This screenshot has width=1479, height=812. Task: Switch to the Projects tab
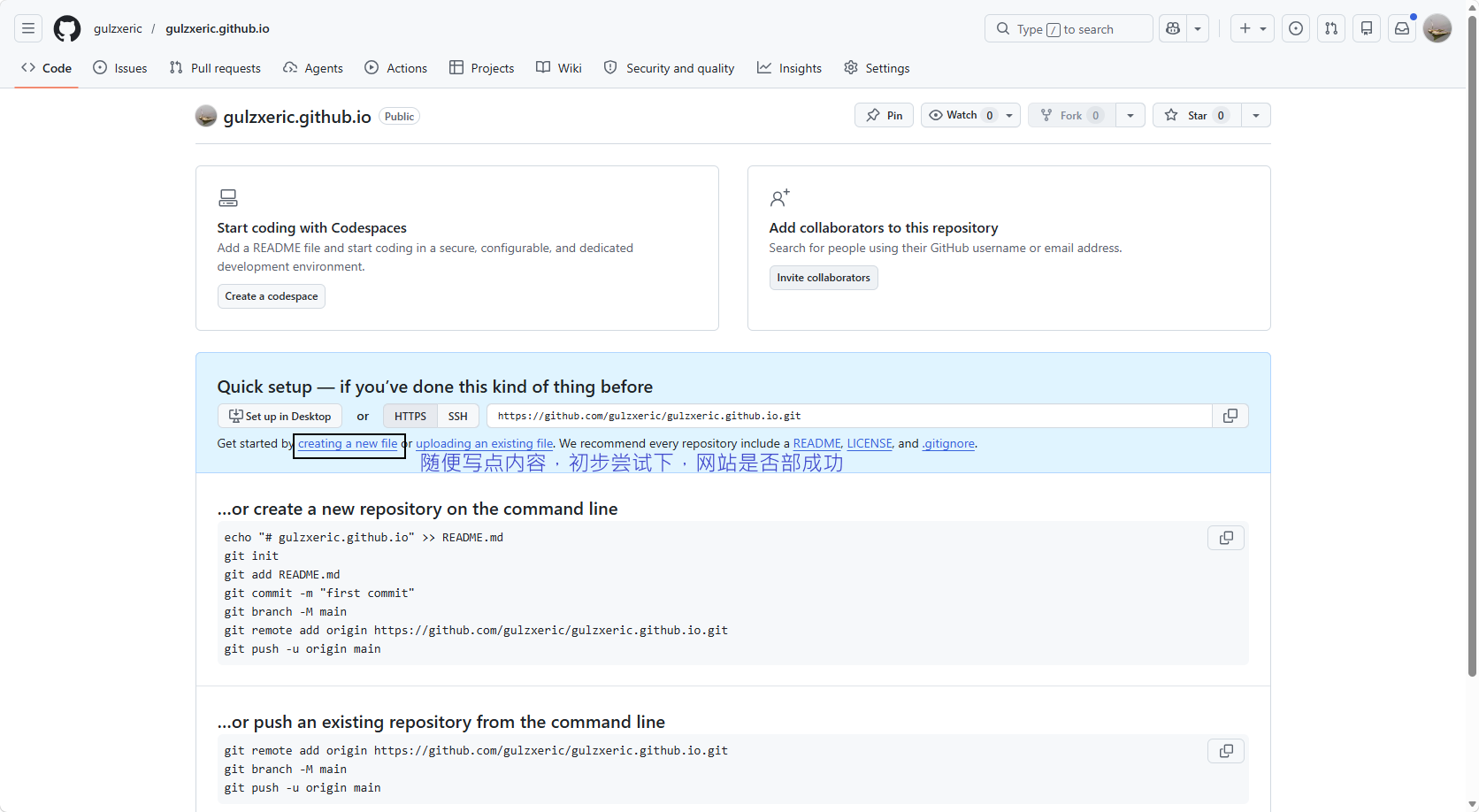click(x=482, y=68)
